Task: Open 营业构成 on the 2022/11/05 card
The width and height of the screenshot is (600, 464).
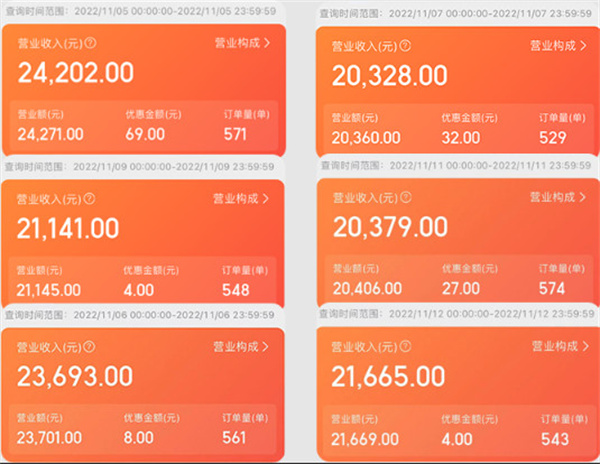Action: [x=242, y=43]
